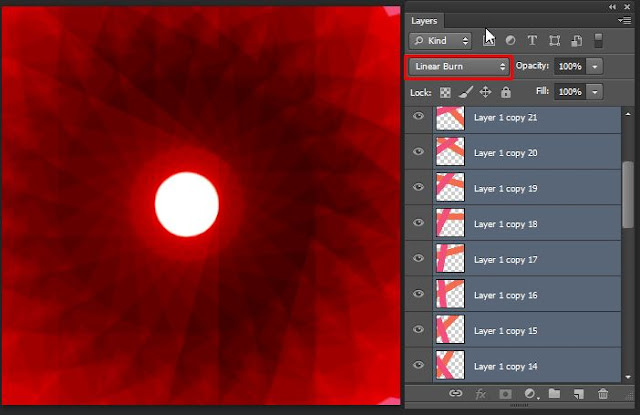Viewport: 640px width, 415px height.
Task: Hide Layer 1 copy 17 with eye icon
Action: tap(418, 258)
